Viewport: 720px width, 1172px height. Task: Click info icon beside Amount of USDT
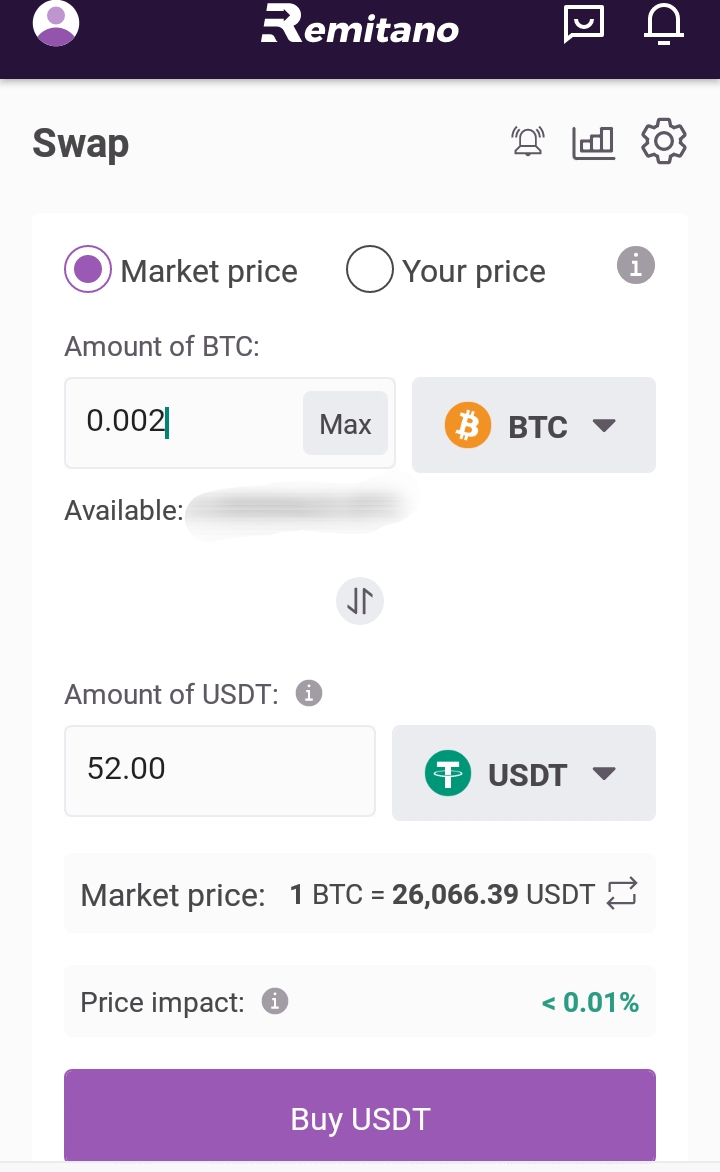(x=309, y=693)
